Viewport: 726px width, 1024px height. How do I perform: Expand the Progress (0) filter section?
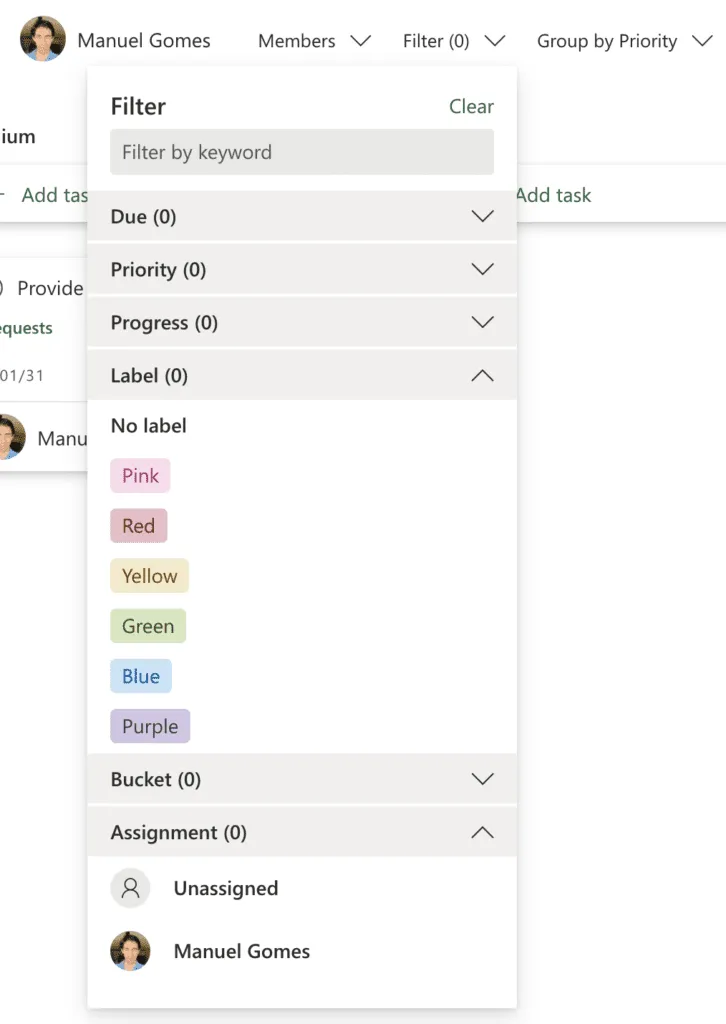302,323
